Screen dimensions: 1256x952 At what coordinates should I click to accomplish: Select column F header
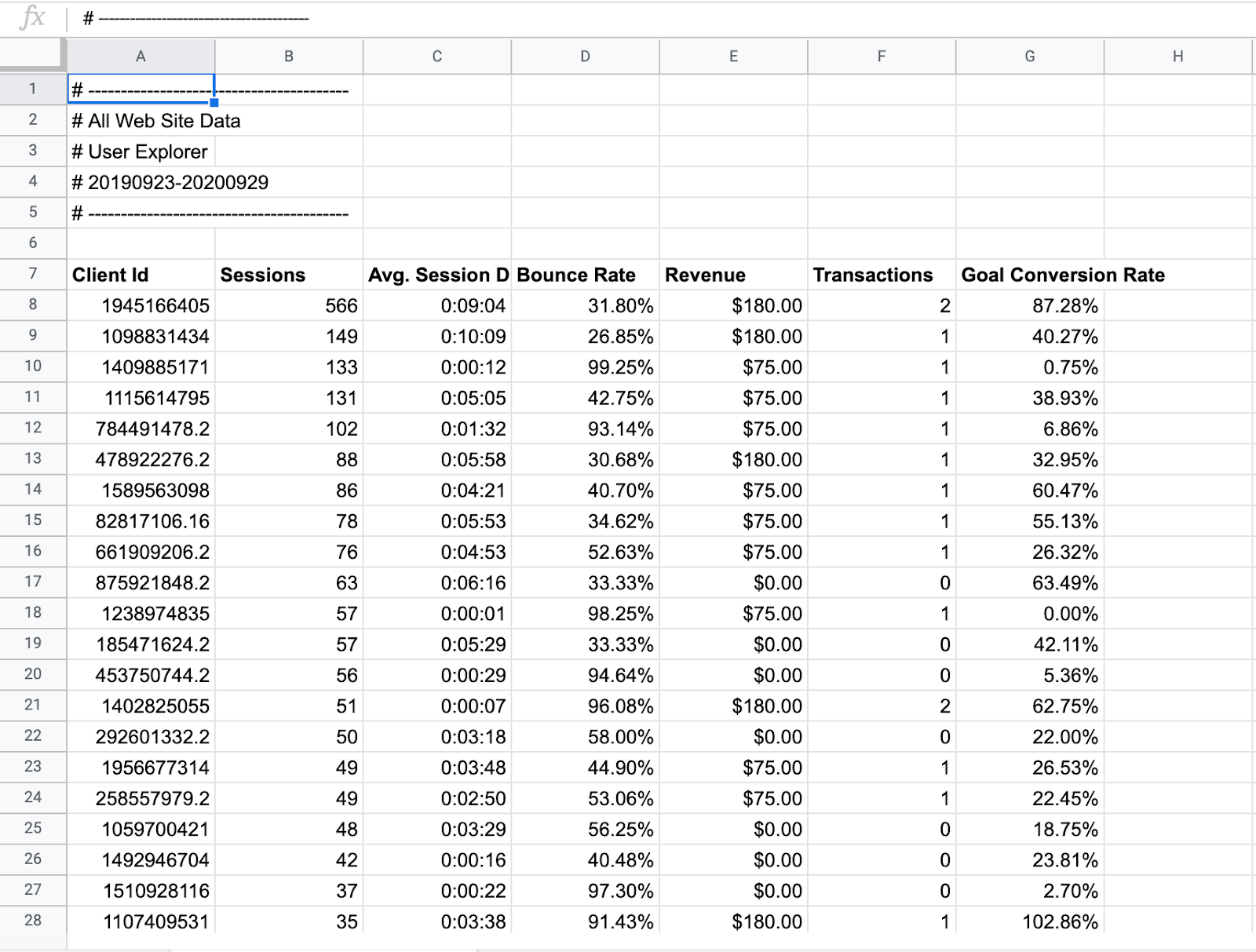[882, 57]
